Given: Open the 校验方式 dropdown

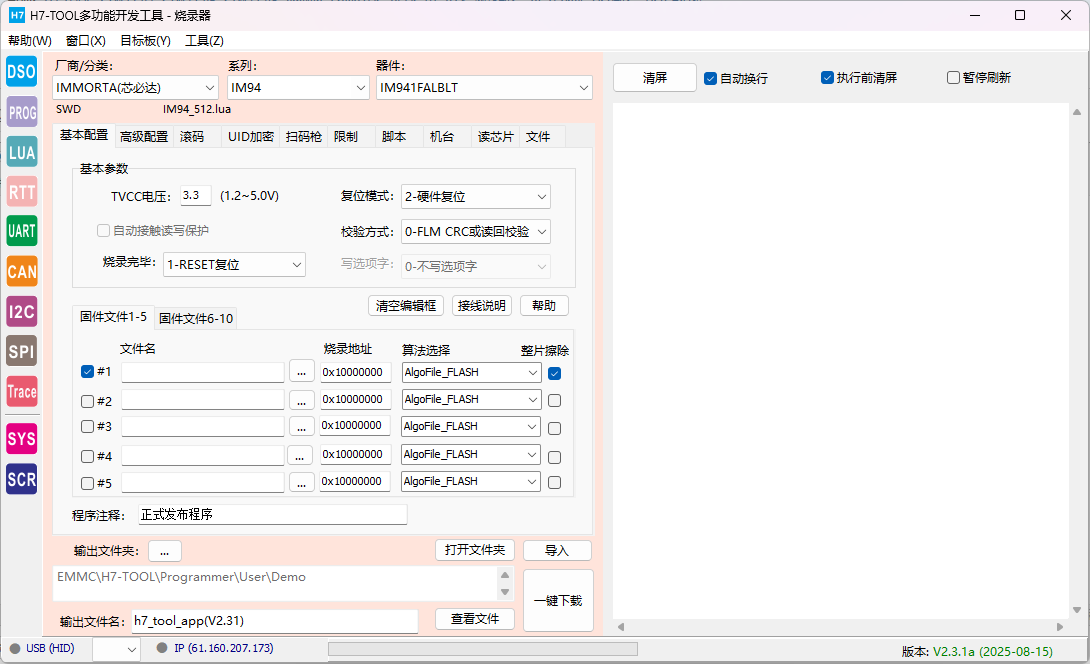Looking at the screenshot, I should (475, 232).
